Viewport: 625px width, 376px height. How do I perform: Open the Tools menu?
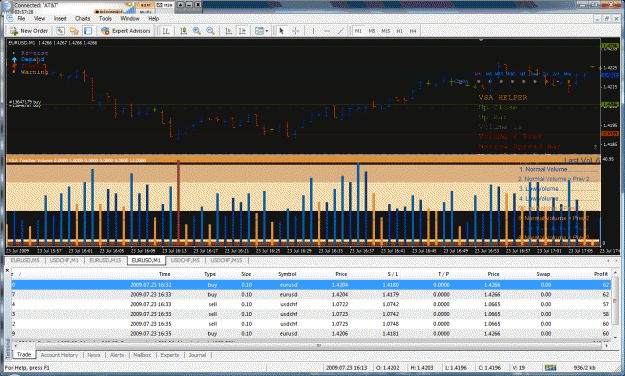[x=105, y=19]
